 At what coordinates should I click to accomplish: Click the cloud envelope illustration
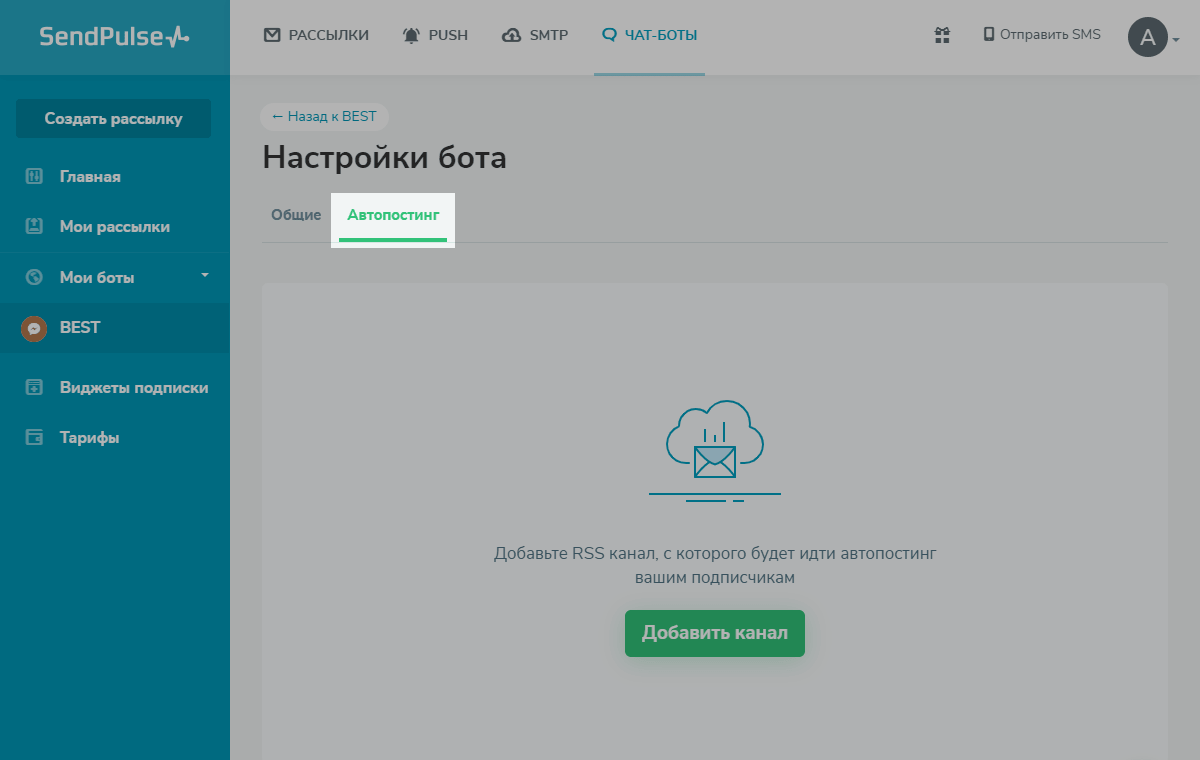point(715,450)
